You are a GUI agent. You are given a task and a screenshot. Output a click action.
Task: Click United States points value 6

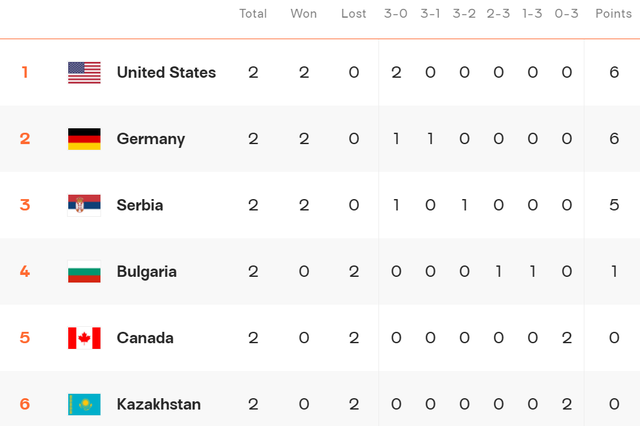[614, 73]
